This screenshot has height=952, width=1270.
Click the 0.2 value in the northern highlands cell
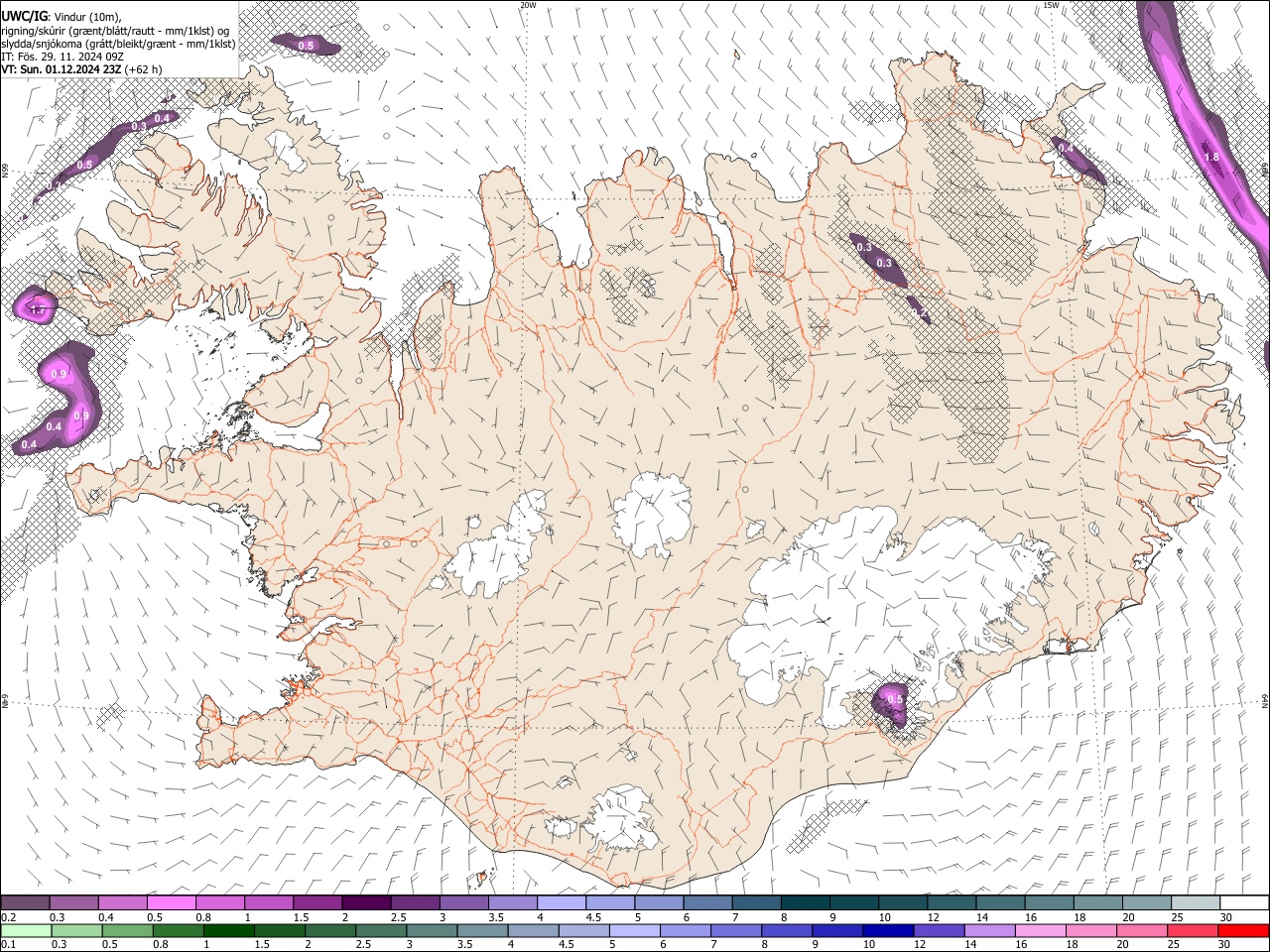pos(919,312)
